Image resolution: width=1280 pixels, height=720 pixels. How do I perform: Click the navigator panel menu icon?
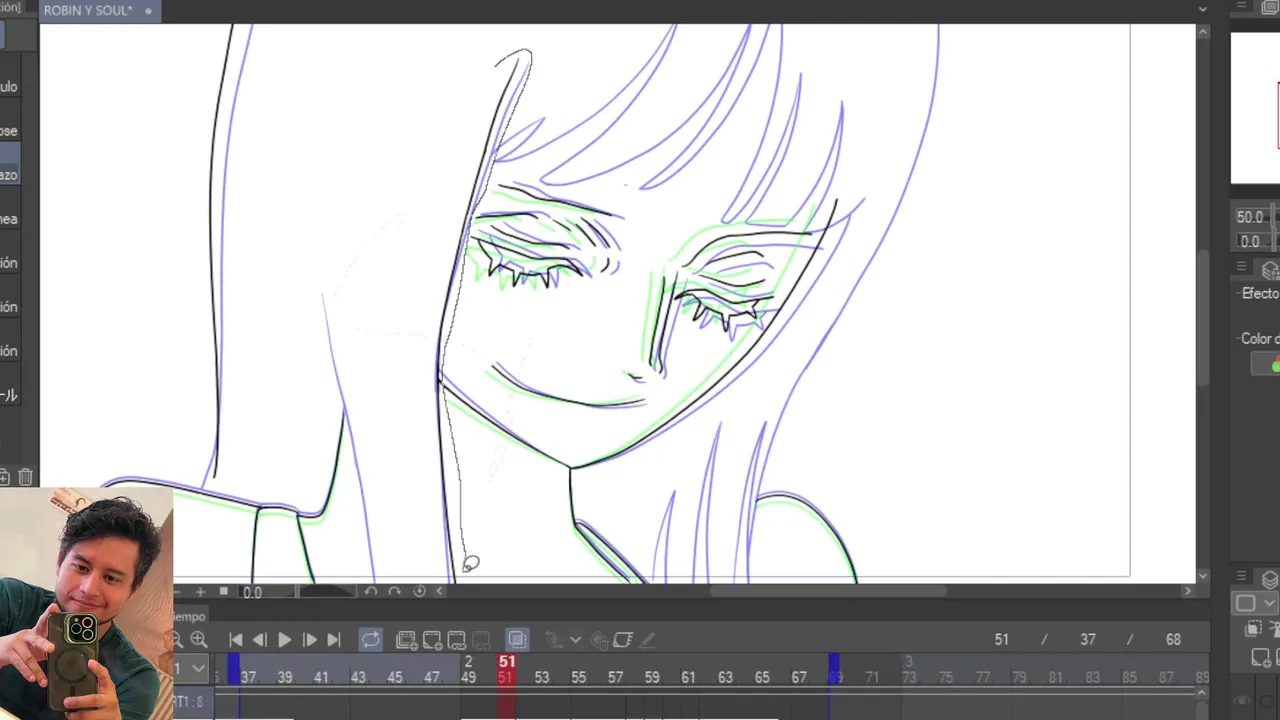pyautogui.click(x=1242, y=8)
